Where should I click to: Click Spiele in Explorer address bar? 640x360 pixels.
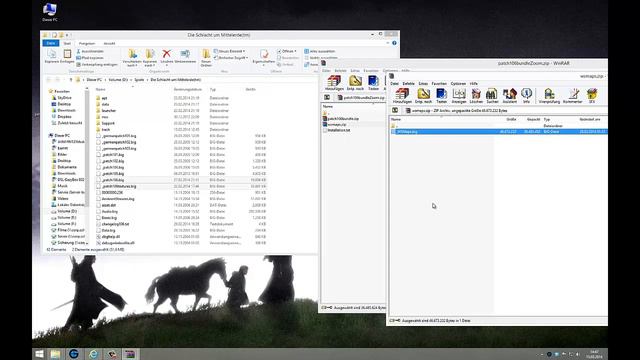(x=139, y=80)
